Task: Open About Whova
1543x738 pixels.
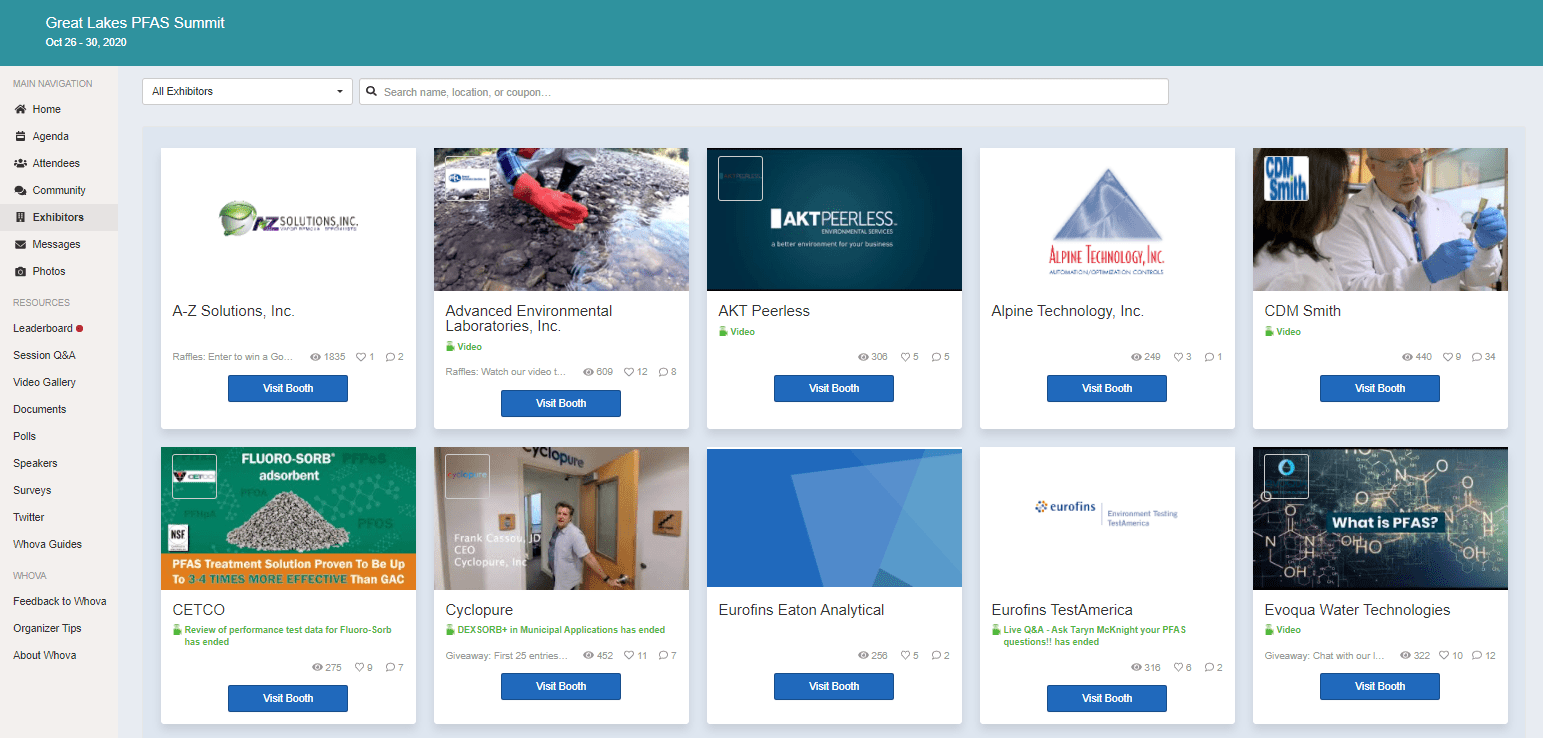Action: (45, 655)
